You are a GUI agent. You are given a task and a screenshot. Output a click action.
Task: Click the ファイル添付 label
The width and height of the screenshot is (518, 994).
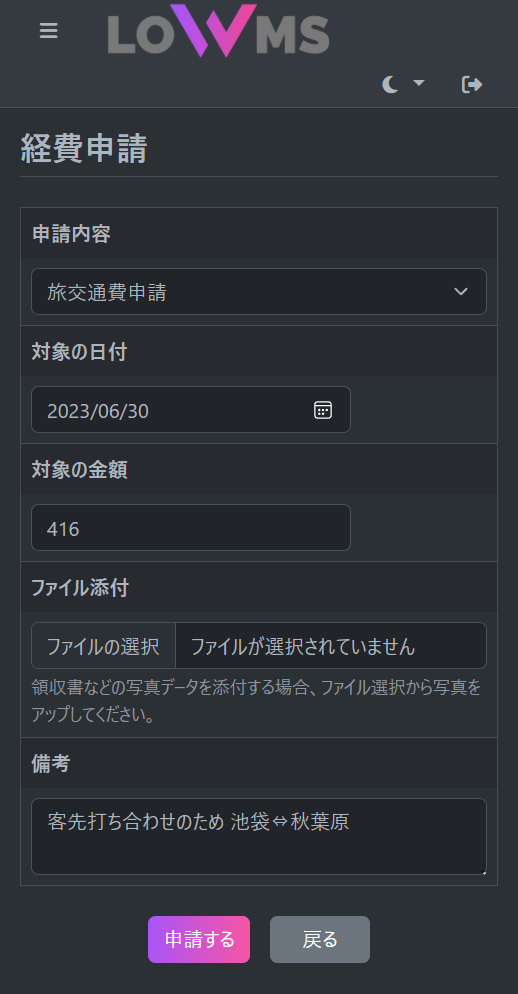tap(80, 588)
